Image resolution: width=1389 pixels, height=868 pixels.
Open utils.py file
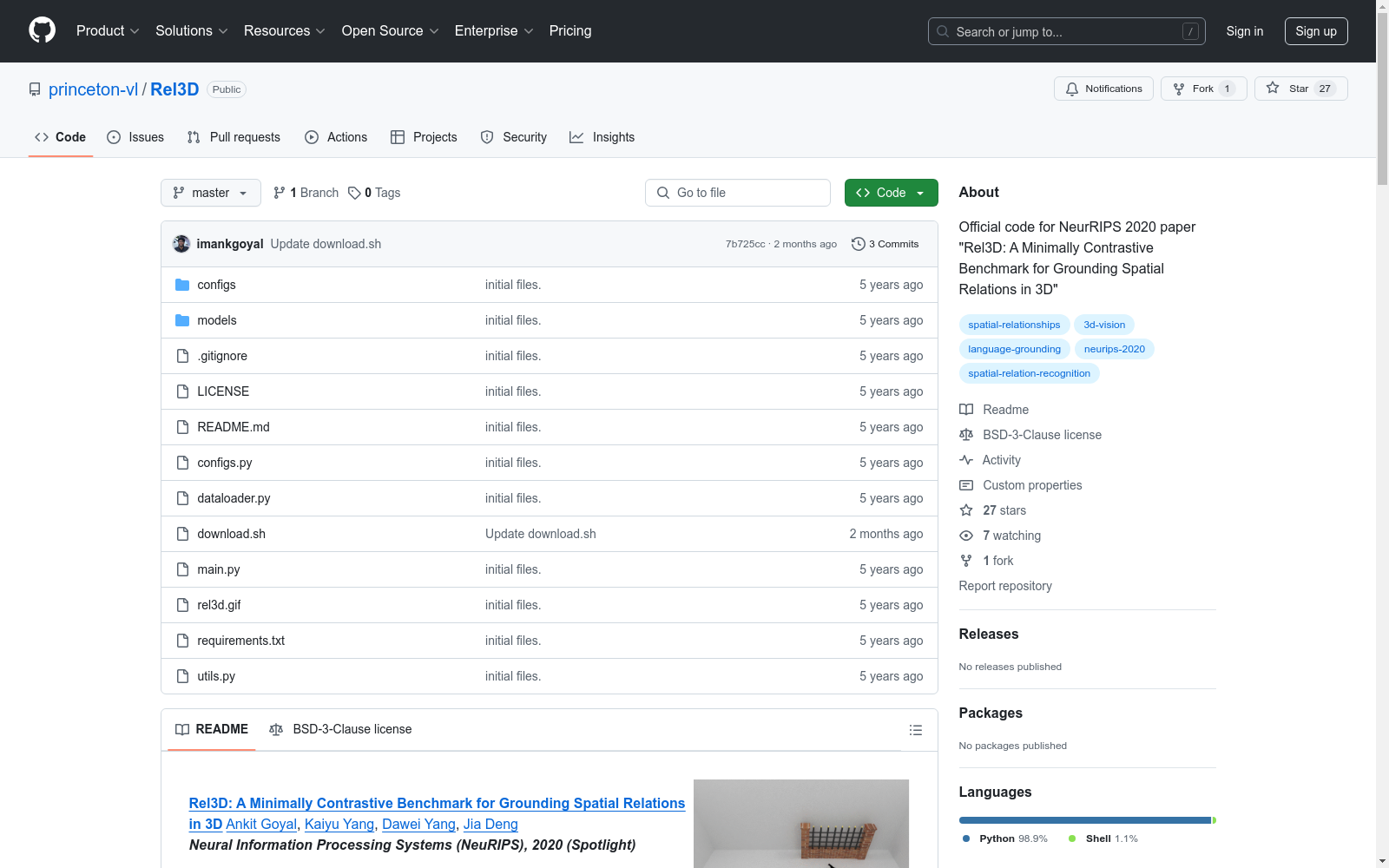click(216, 676)
